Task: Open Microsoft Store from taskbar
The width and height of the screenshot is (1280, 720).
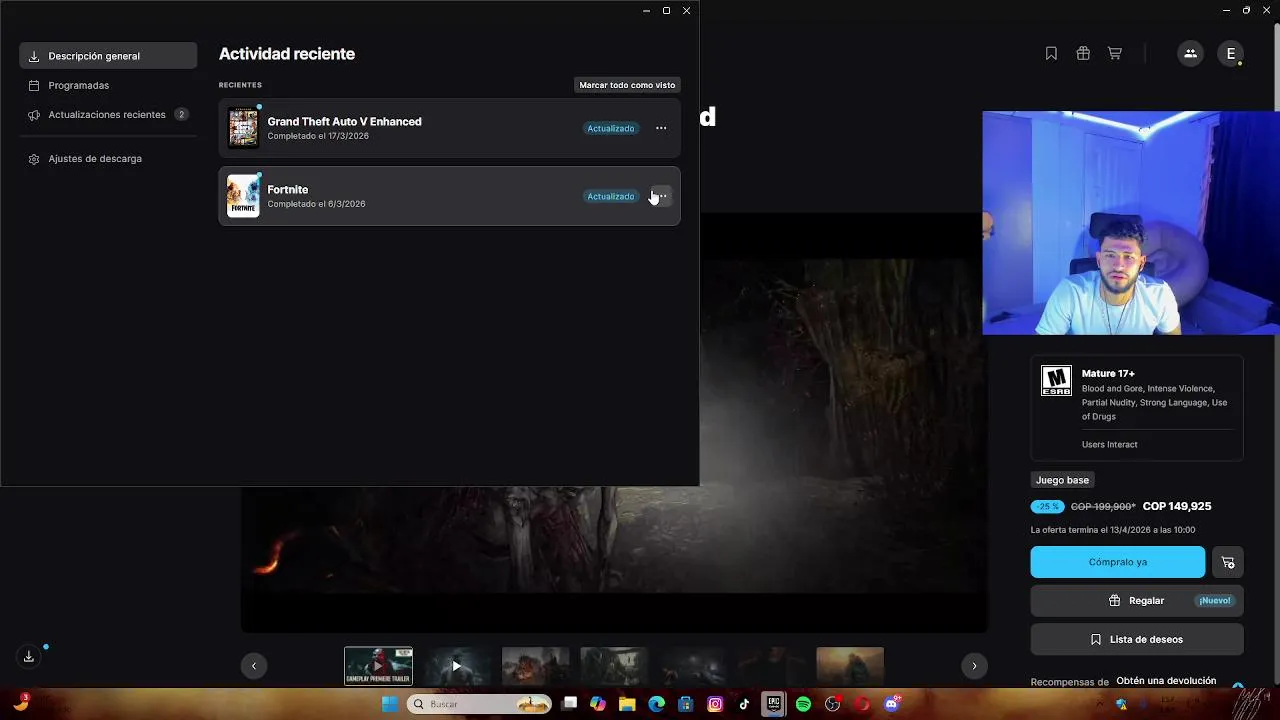Action: (685, 704)
